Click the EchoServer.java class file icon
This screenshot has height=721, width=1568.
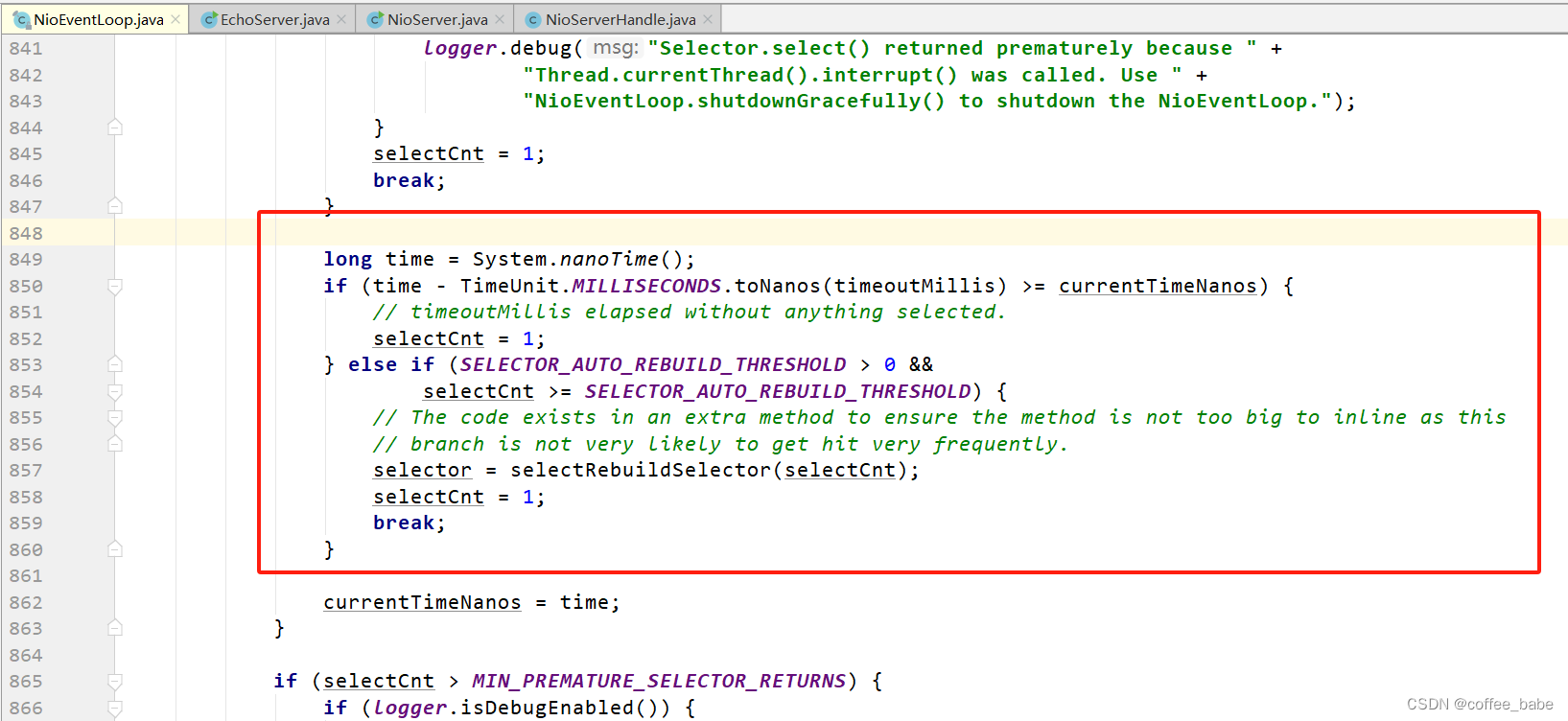tap(209, 19)
